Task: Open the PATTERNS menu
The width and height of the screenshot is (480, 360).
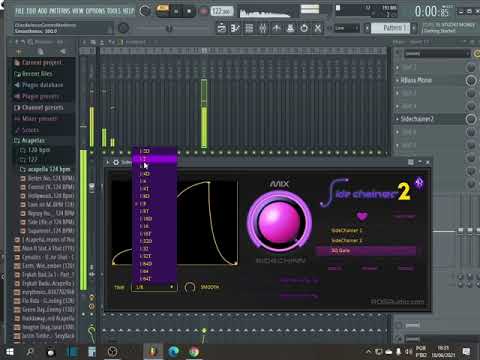Action: 60,11
